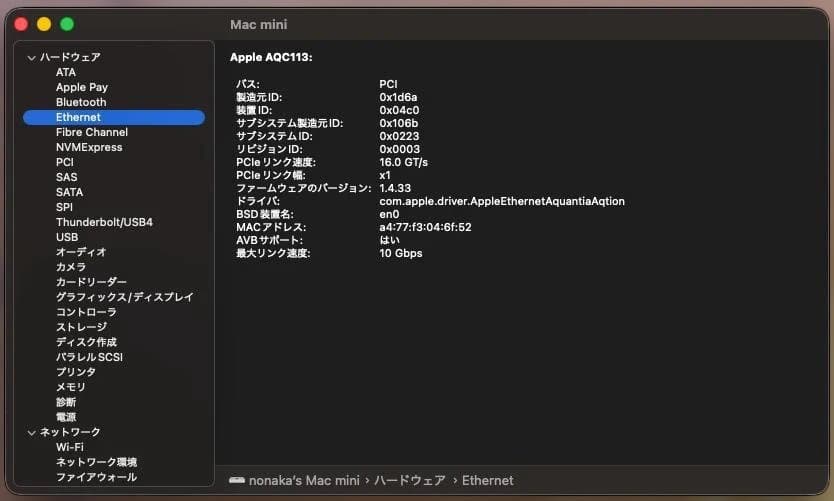The image size is (834, 501).
Task: Select プリンタ in the sidebar
Action: click(76, 372)
